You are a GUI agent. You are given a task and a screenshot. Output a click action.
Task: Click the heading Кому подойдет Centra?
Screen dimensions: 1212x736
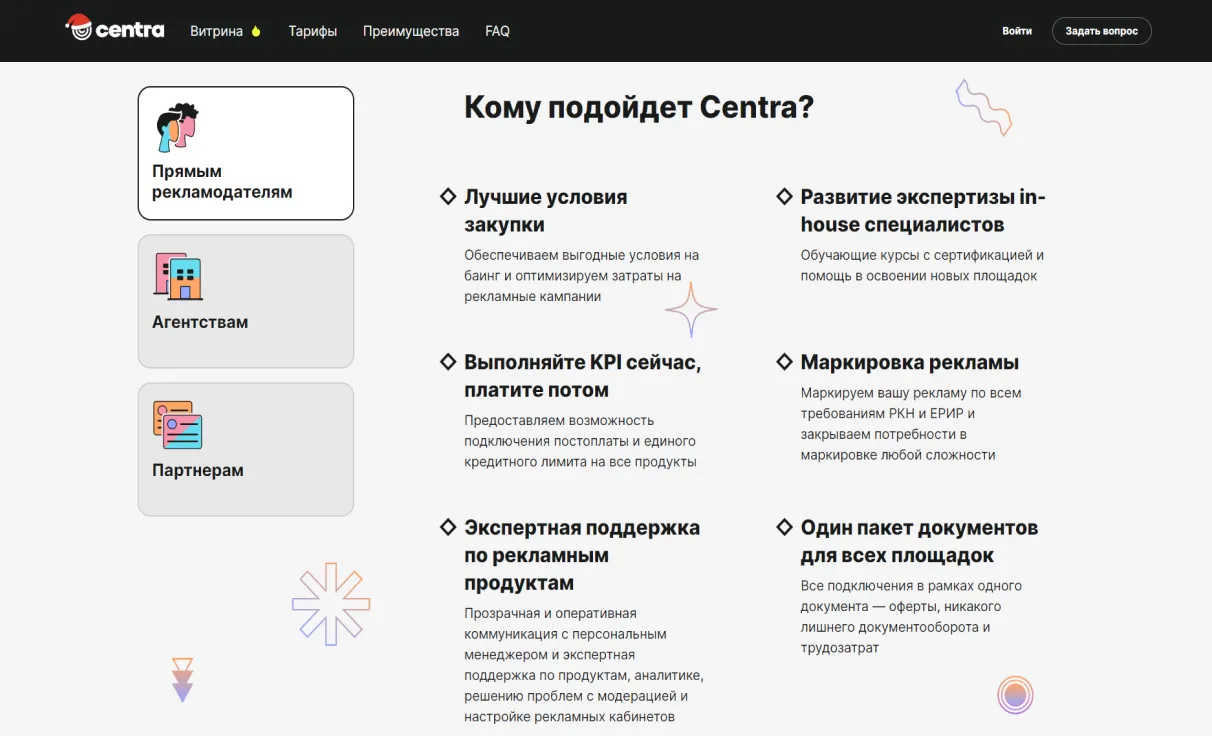(x=639, y=107)
